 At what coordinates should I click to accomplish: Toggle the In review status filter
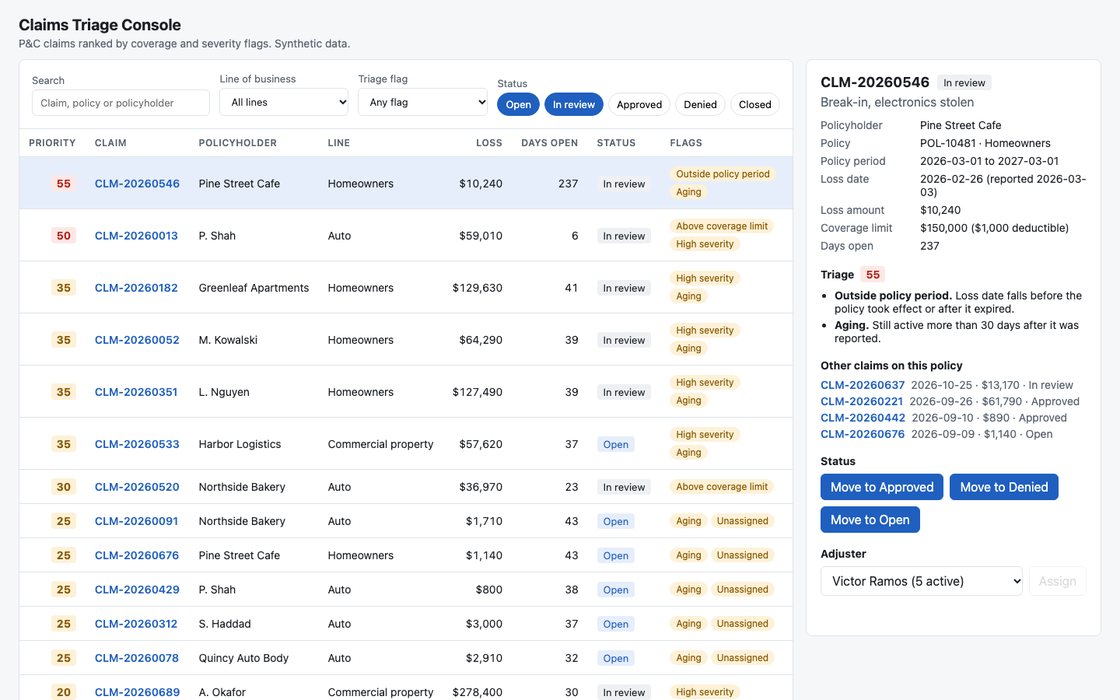pyautogui.click(x=574, y=104)
